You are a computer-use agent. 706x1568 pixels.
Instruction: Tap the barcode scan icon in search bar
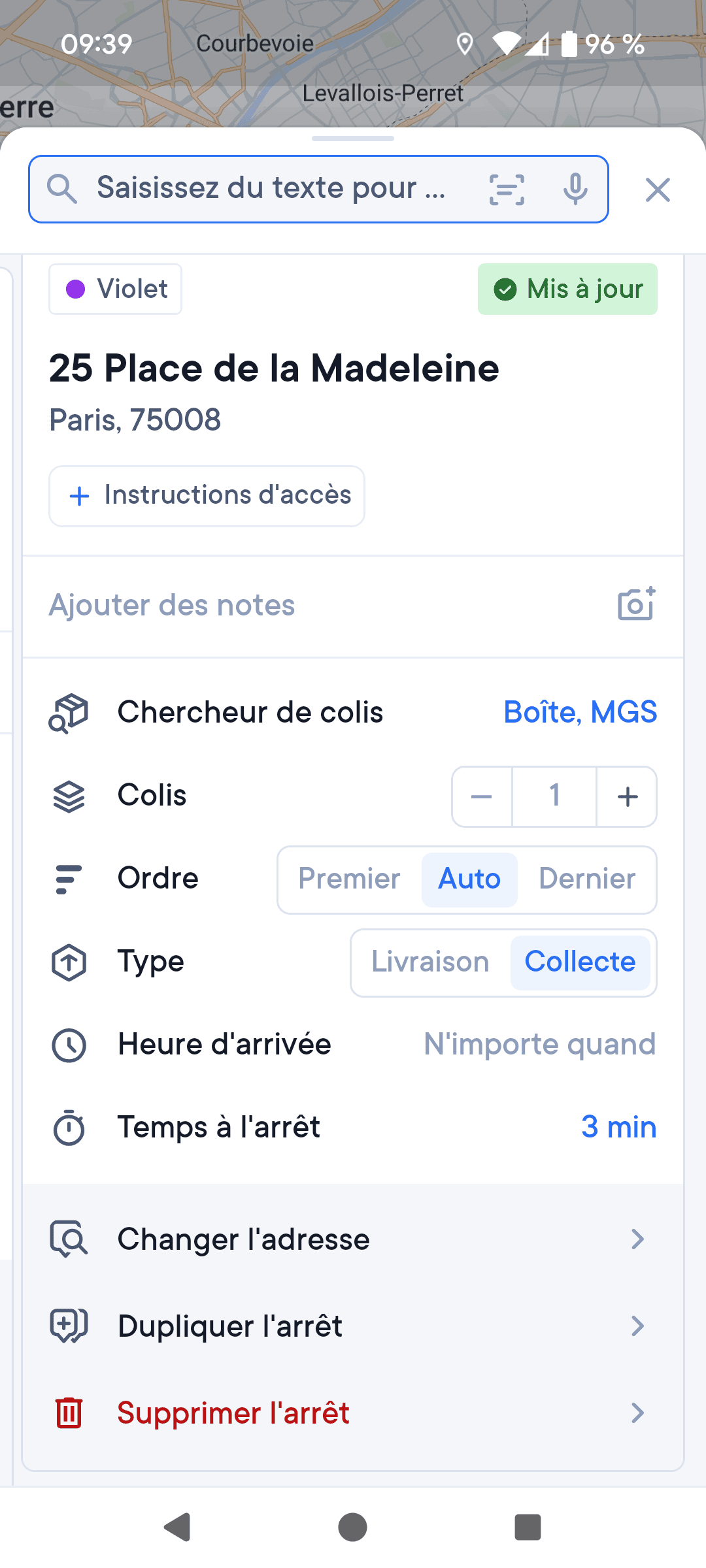coord(507,189)
